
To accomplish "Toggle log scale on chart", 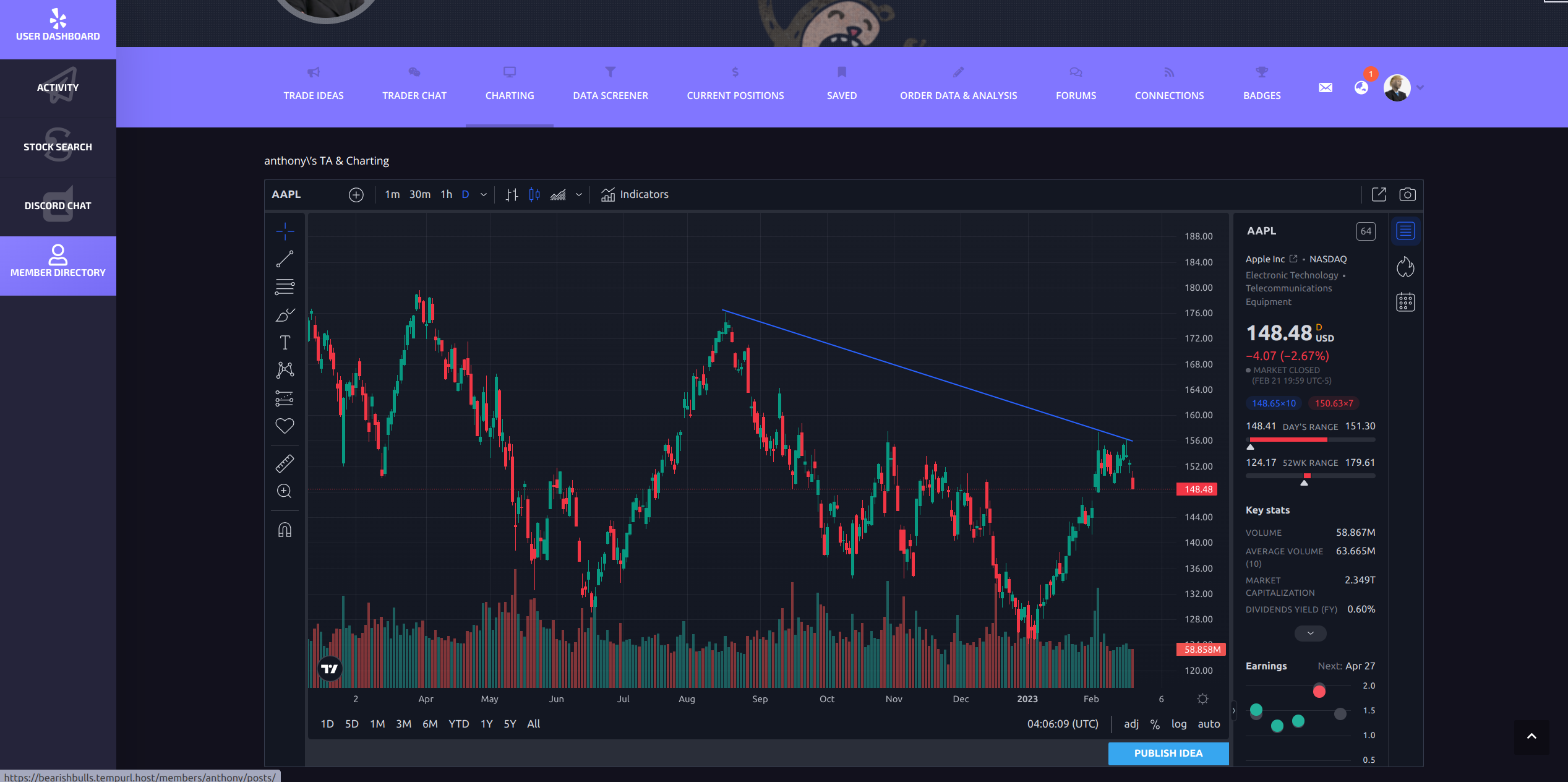I will 1178,724.
